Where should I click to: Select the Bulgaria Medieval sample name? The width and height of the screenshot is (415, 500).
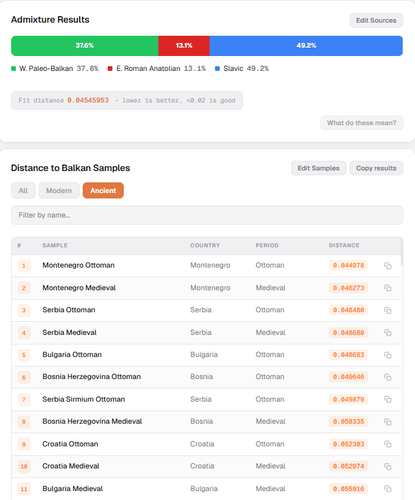coord(73,489)
